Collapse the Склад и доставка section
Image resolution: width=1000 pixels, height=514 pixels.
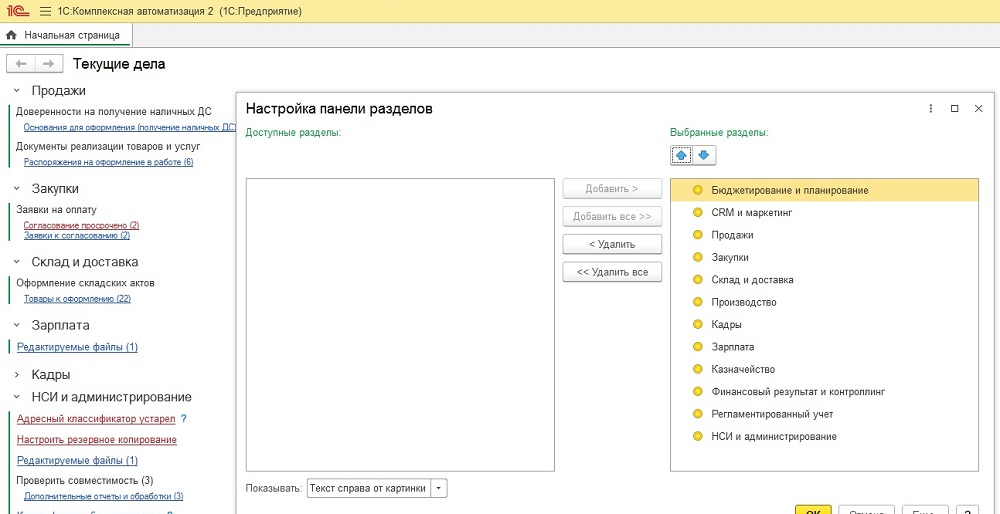coord(17,262)
